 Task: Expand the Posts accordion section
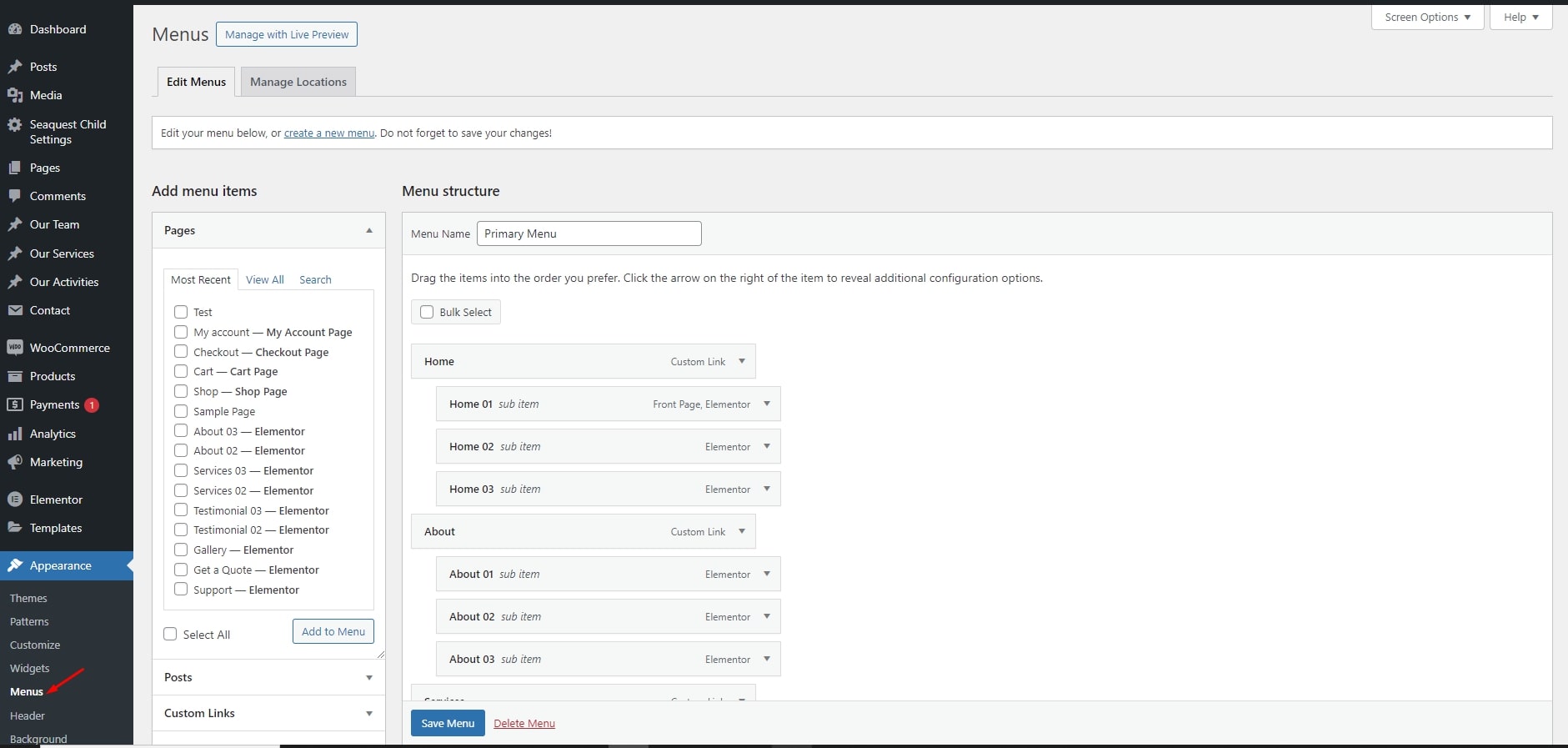[268, 677]
